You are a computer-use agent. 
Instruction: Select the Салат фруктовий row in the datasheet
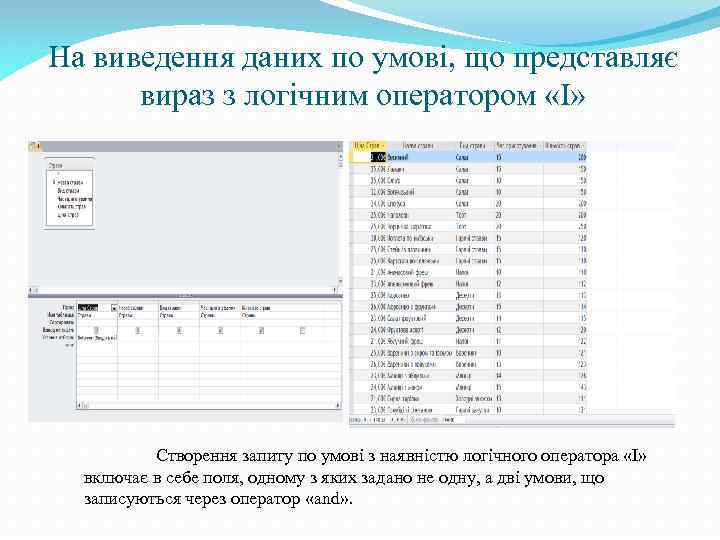pyautogui.click(x=468, y=318)
